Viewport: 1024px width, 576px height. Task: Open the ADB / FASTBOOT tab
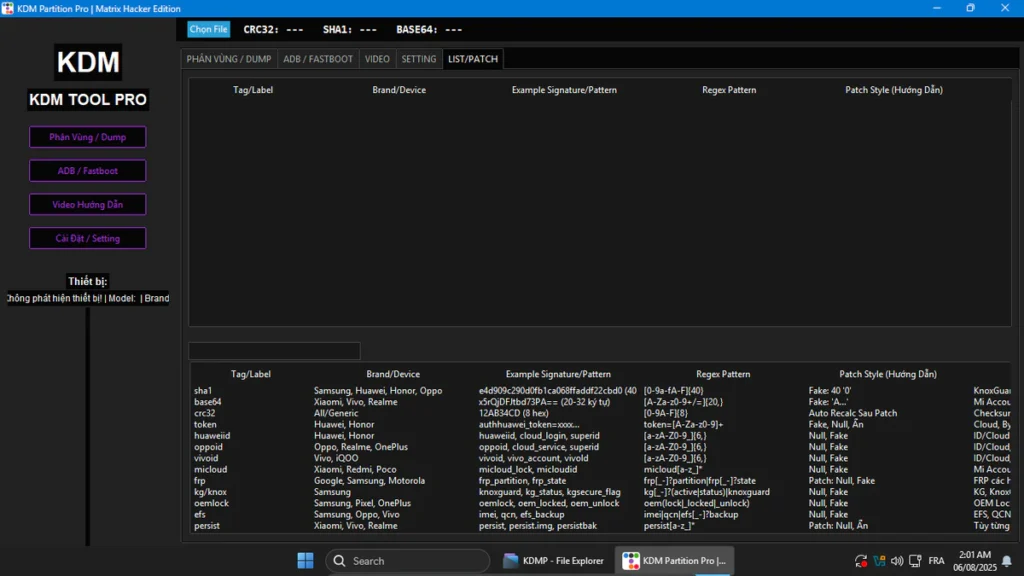318,59
